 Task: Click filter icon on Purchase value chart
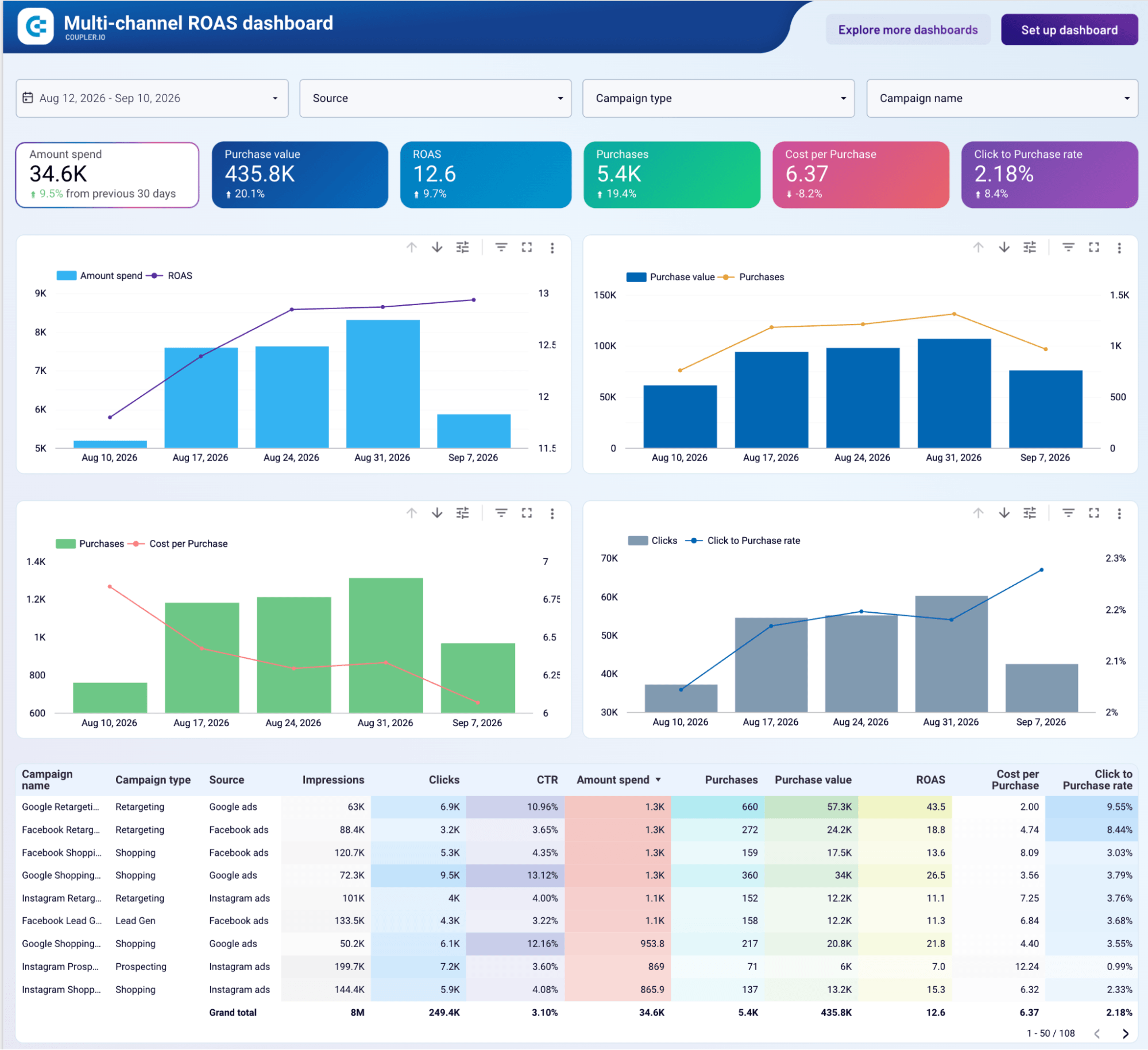pyautogui.click(x=1068, y=248)
